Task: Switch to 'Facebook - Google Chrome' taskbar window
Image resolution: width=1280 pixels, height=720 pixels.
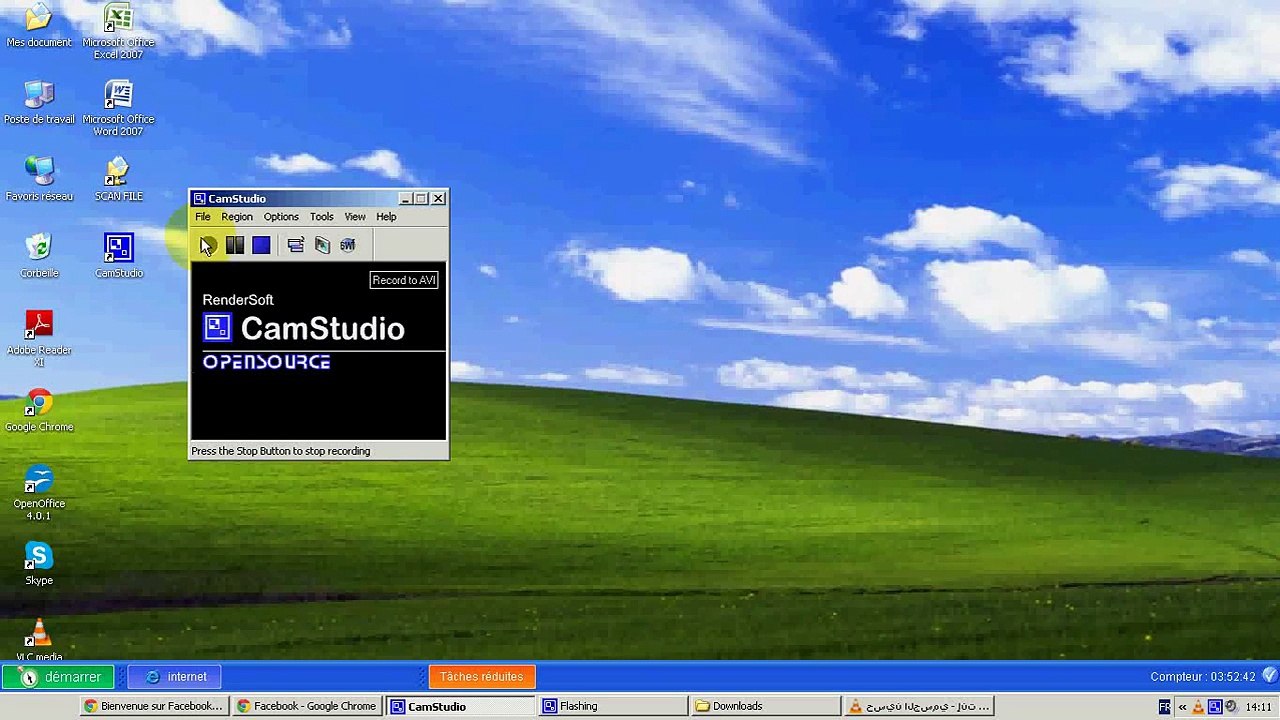Action: click(306, 706)
